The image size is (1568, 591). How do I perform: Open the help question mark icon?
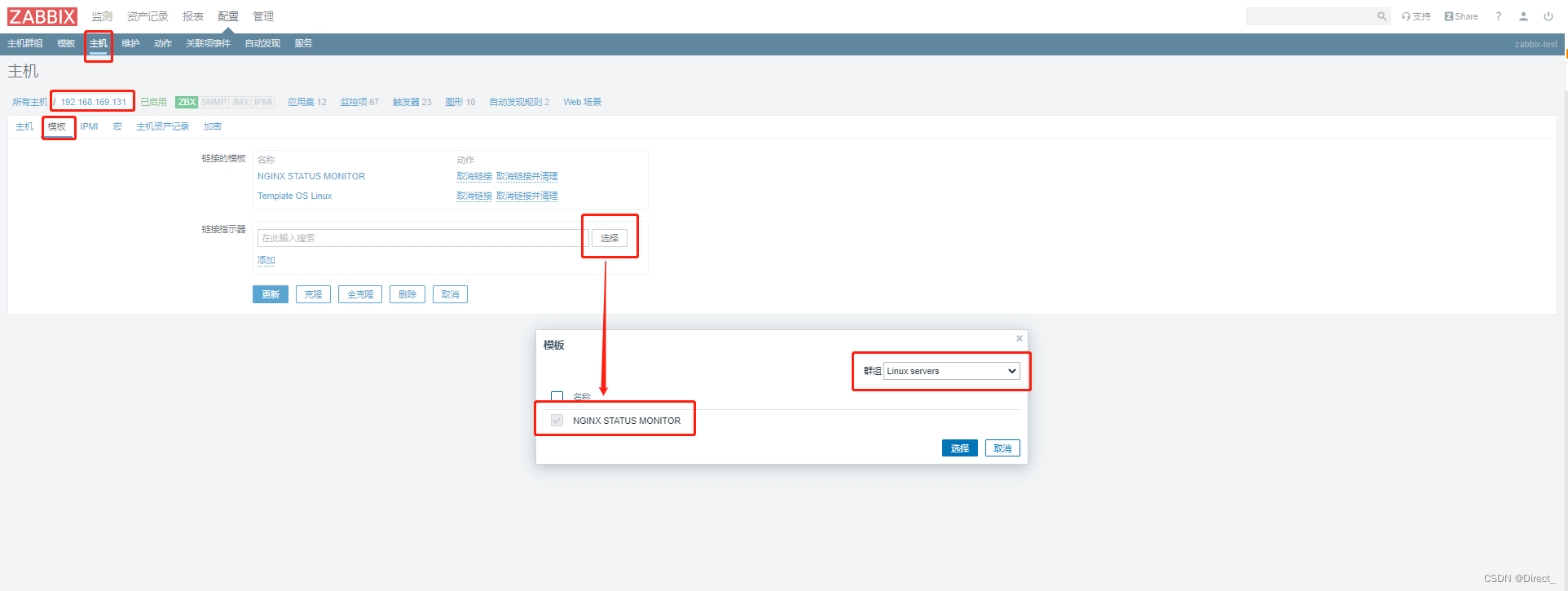click(x=1498, y=16)
